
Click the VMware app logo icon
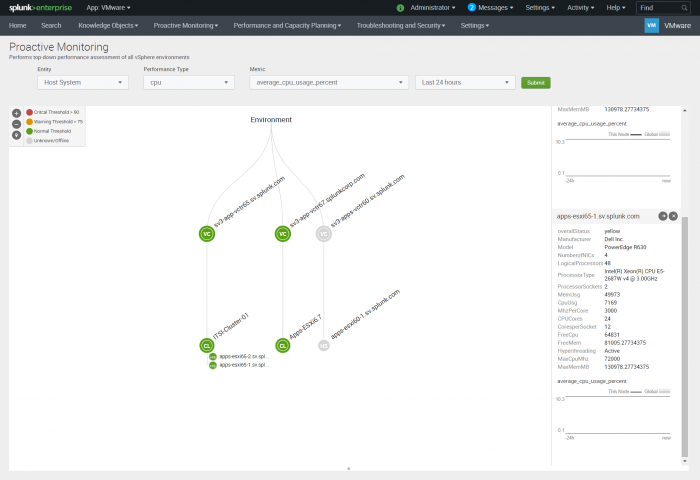click(651, 25)
